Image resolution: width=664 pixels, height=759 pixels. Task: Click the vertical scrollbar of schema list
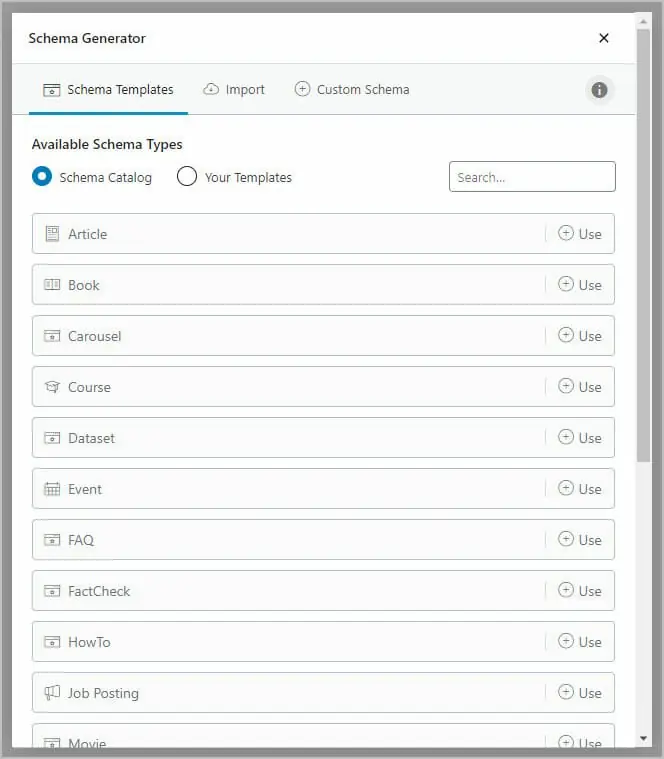643,300
